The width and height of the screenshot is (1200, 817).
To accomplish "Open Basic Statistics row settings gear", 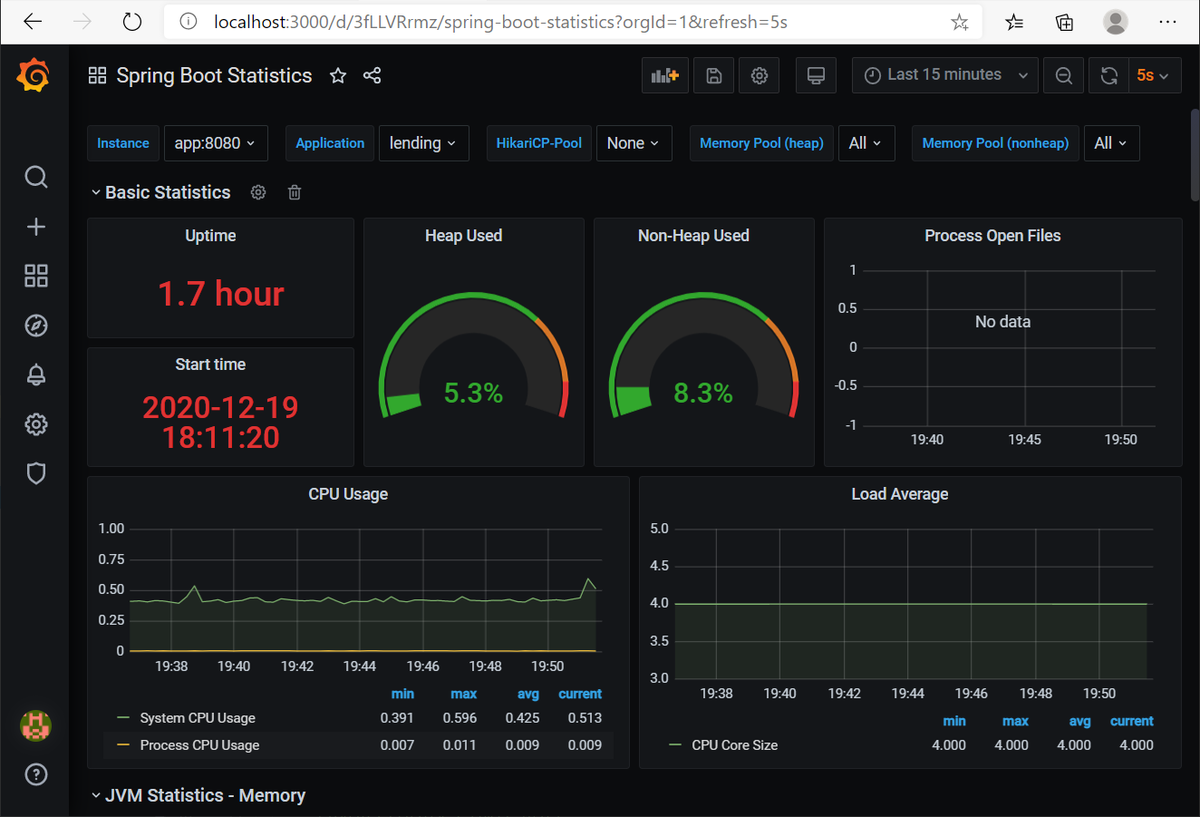I will pyautogui.click(x=258, y=192).
